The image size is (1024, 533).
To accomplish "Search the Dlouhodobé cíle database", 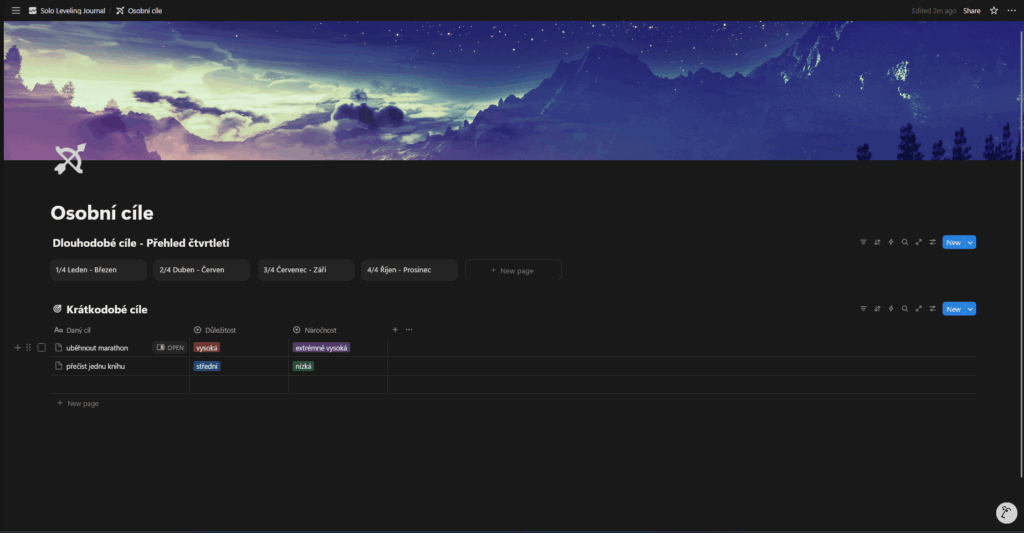I will [x=904, y=242].
